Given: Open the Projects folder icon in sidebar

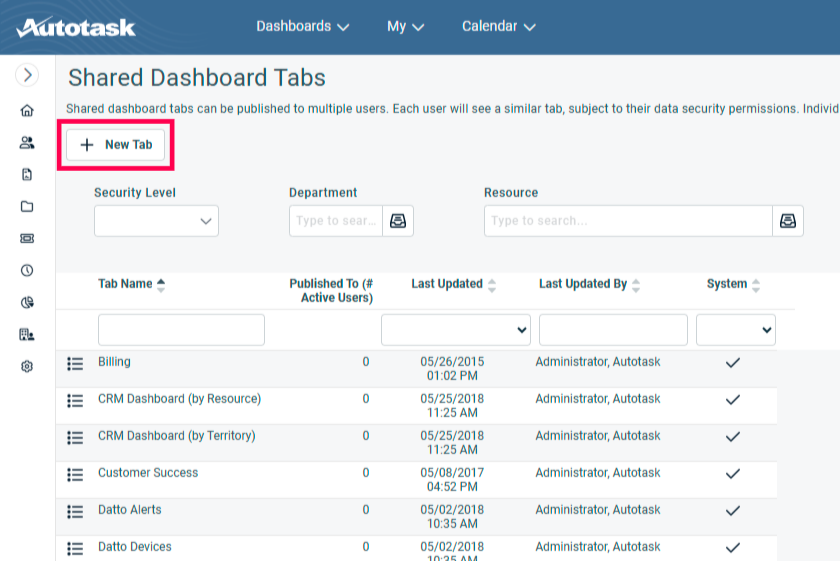Looking at the screenshot, I should pyautogui.click(x=27, y=207).
